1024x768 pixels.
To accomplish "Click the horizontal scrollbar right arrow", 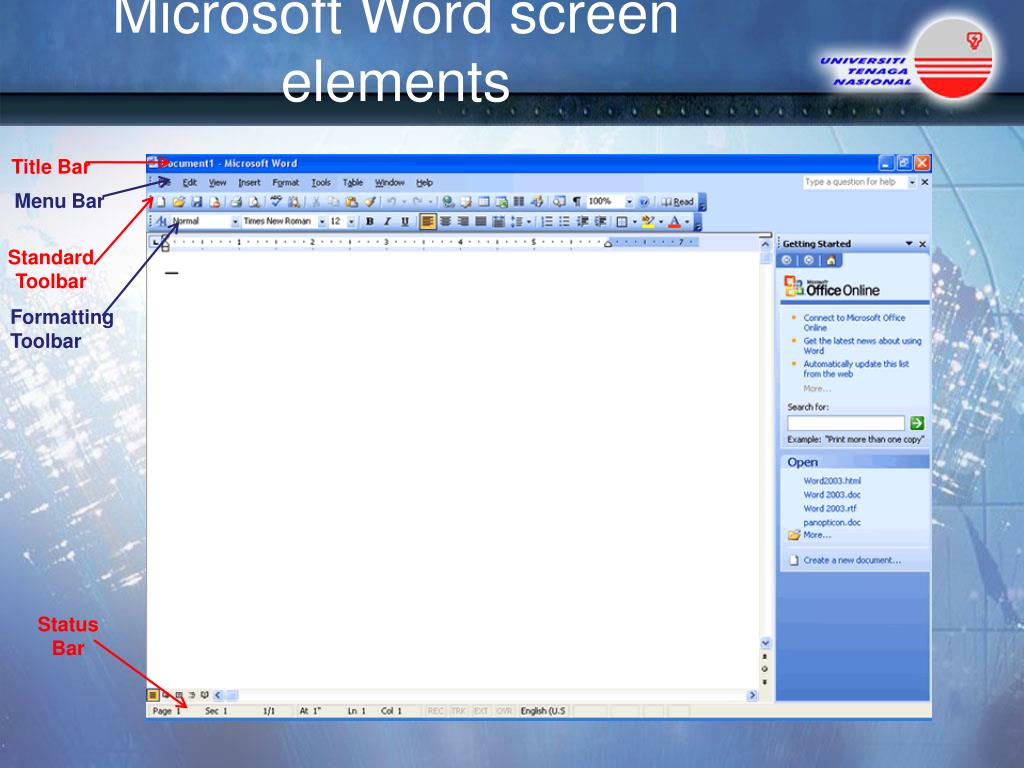I will point(752,696).
